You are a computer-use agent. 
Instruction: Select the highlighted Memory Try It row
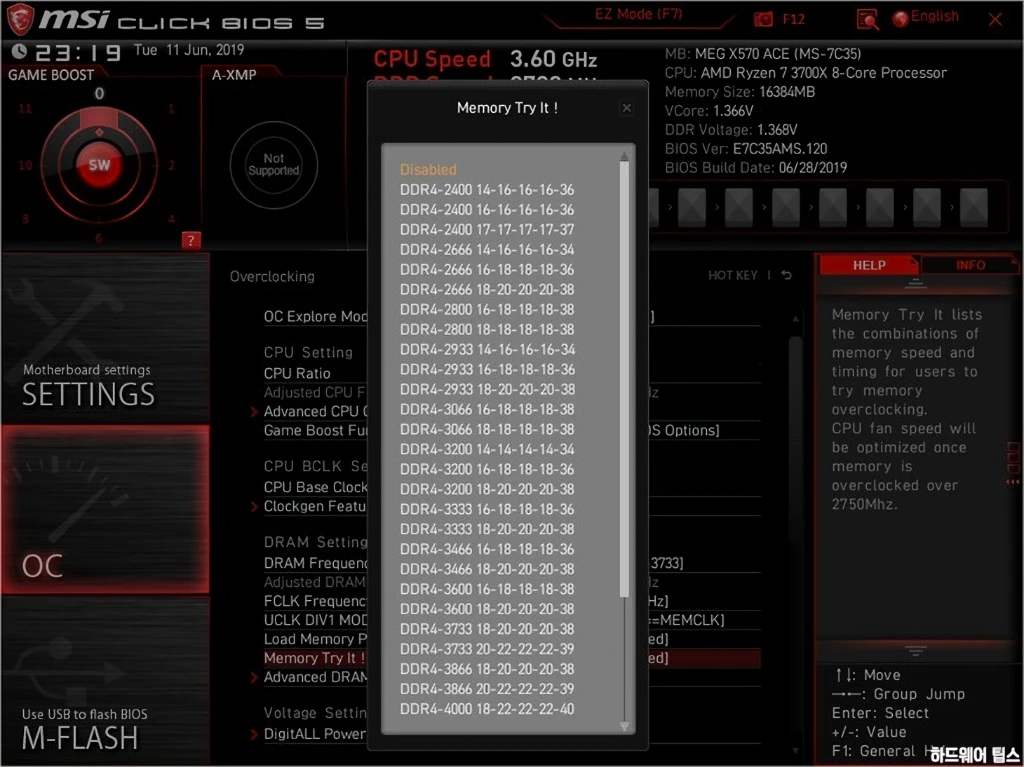point(316,658)
